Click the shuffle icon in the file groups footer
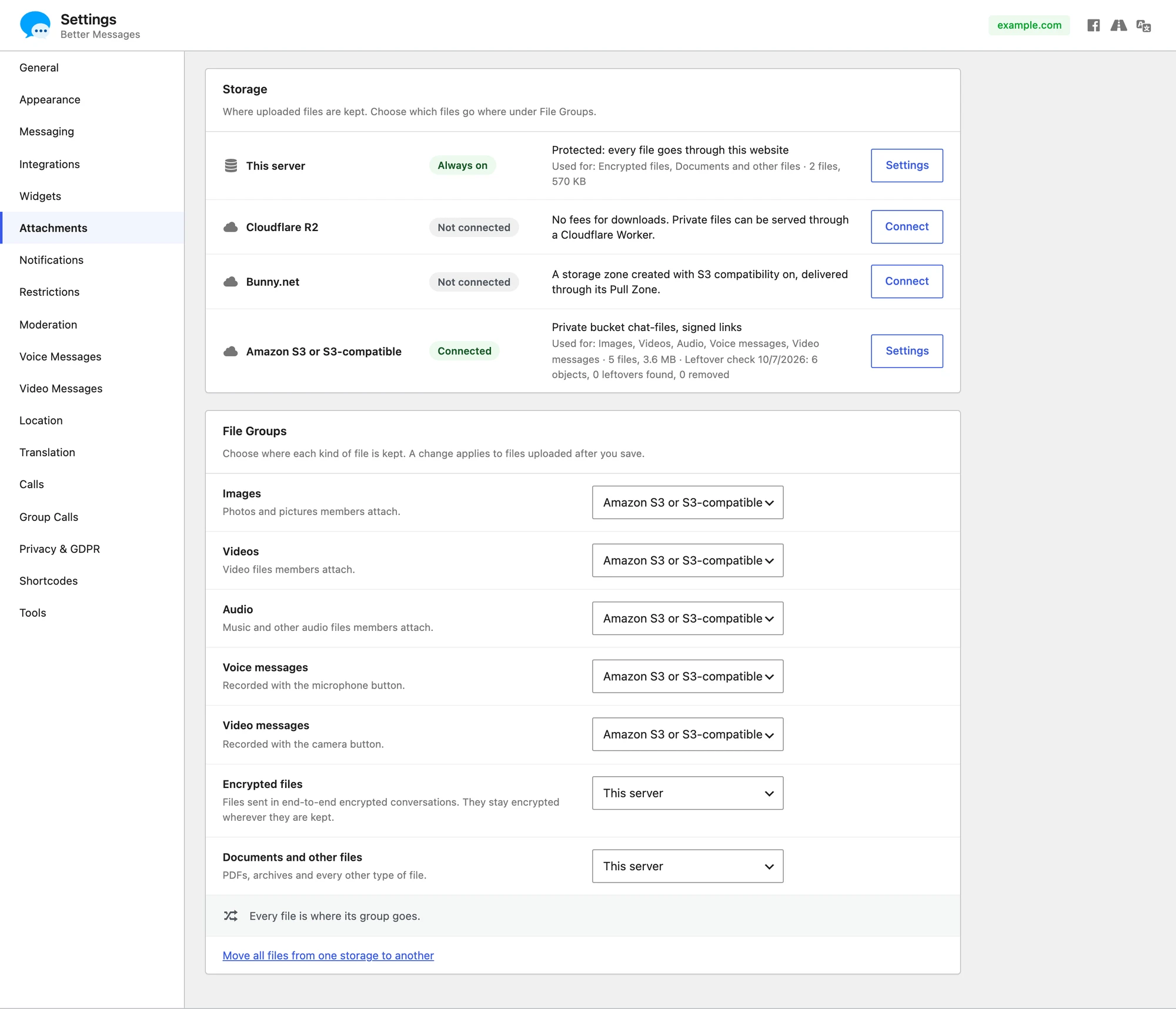1176x1009 pixels. click(230, 916)
